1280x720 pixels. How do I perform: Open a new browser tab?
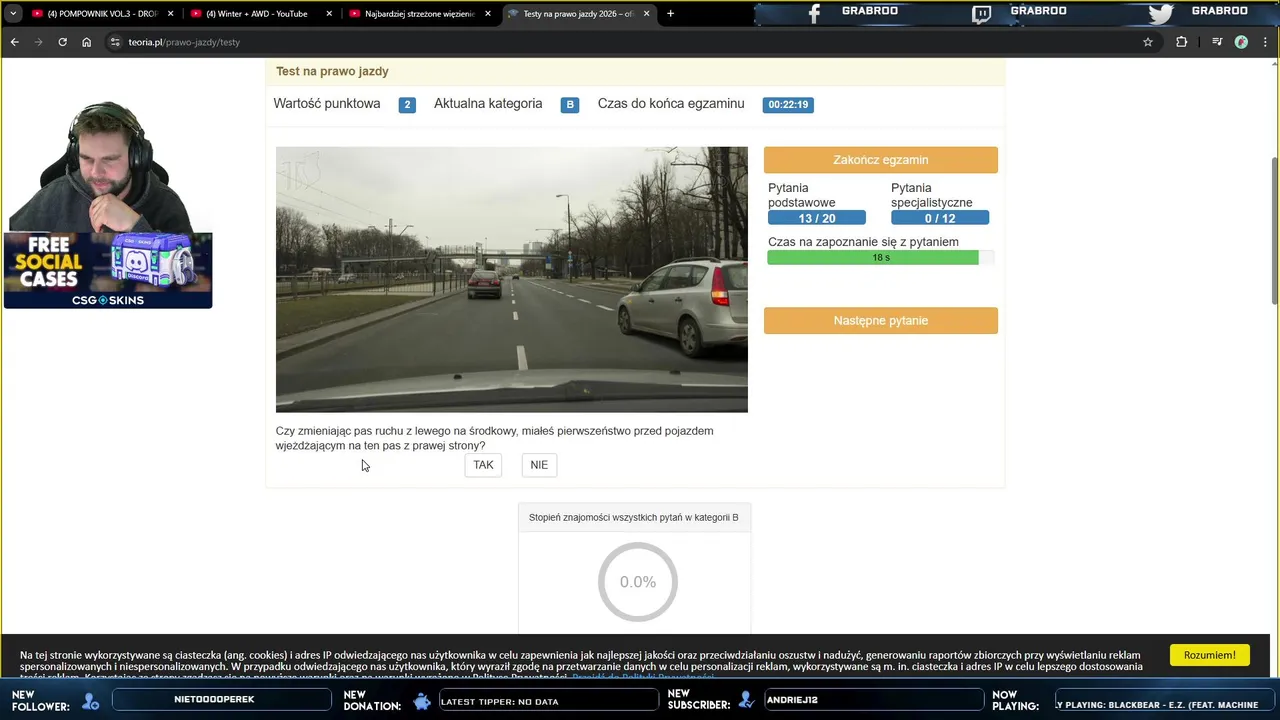670,14
